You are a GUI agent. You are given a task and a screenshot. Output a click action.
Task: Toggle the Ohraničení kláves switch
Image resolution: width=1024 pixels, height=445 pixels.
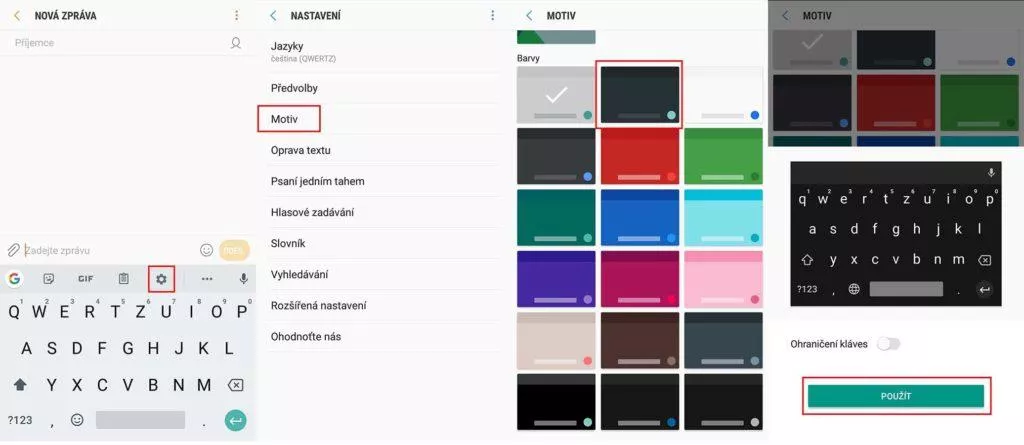pos(888,344)
